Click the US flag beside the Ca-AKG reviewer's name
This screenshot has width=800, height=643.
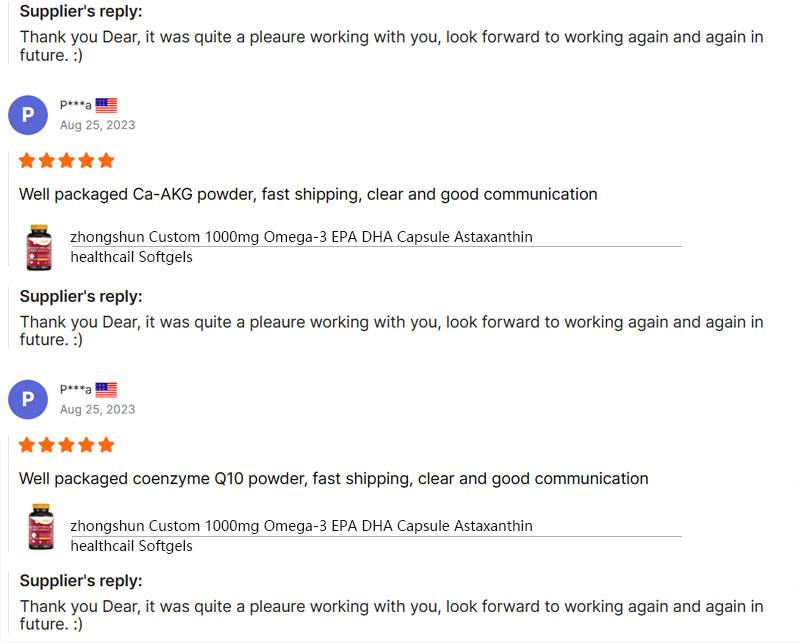coord(106,105)
